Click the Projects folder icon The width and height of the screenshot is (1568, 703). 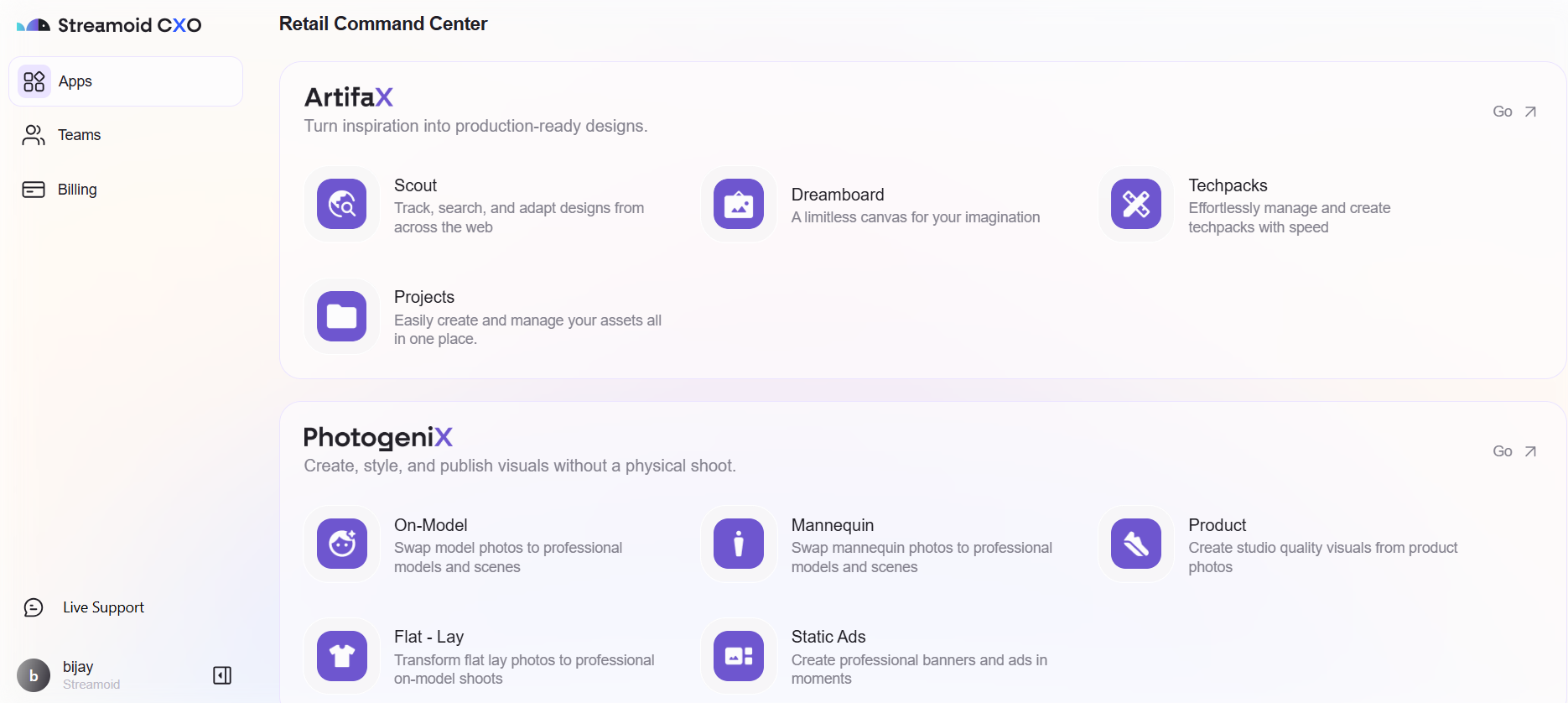(x=341, y=316)
